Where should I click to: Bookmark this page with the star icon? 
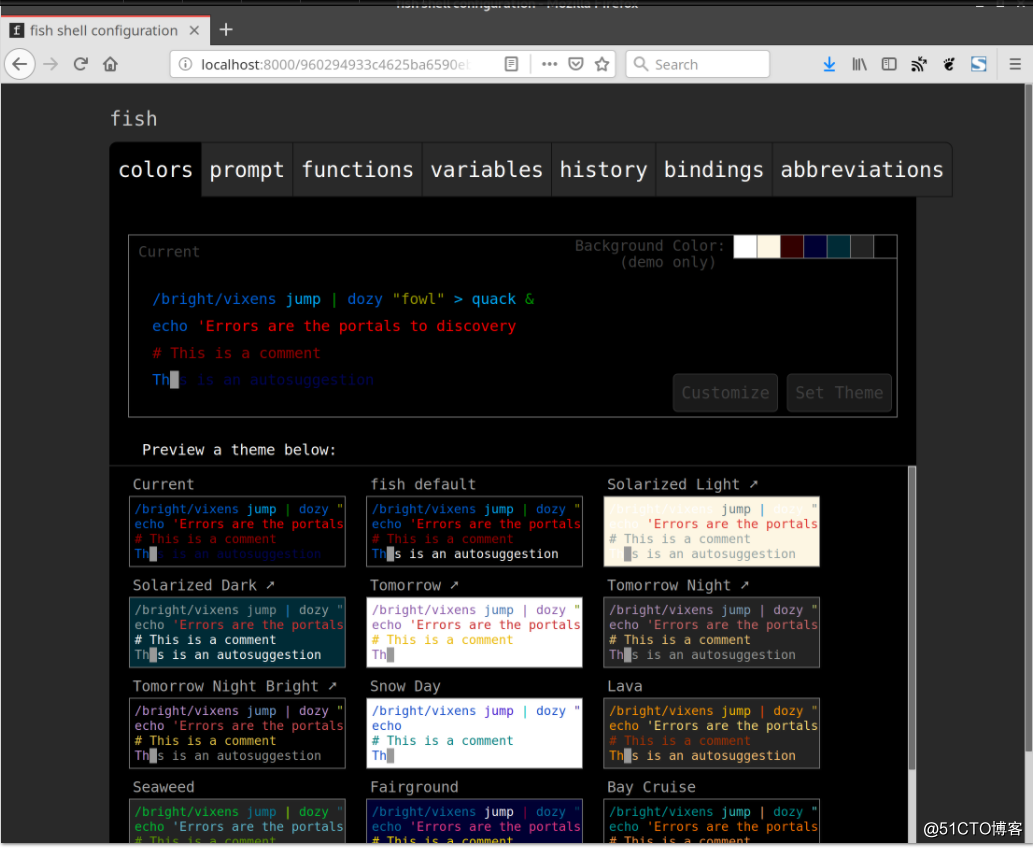pyautogui.click(x=601, y=64)
